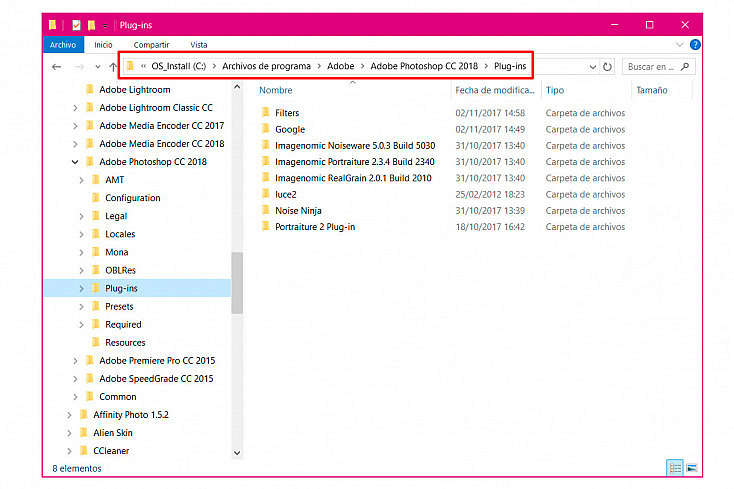
Task: Sort by Nombre column header
Action: point(276,90)
